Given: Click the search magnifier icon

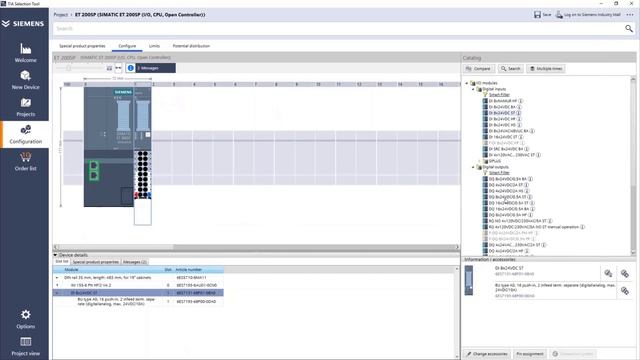Looking at the screenshot, I should (x=629, y=29).
